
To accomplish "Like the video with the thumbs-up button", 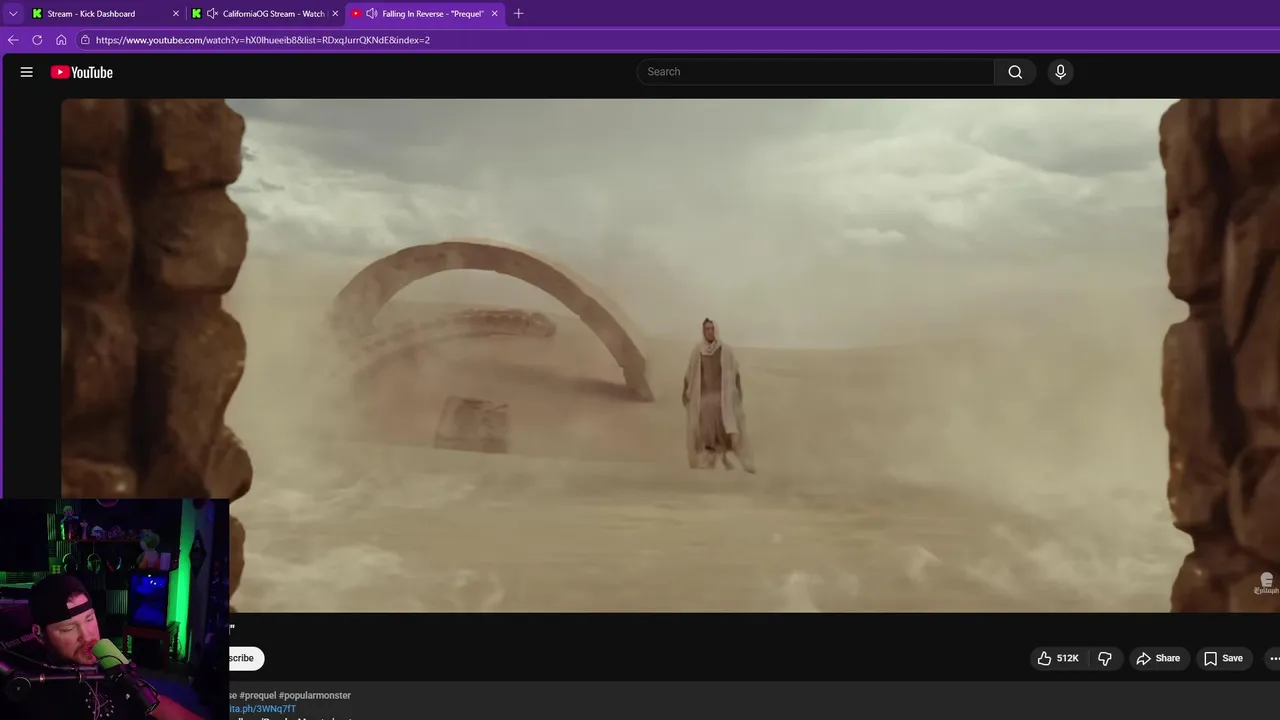I will [x=1059, y=658].
